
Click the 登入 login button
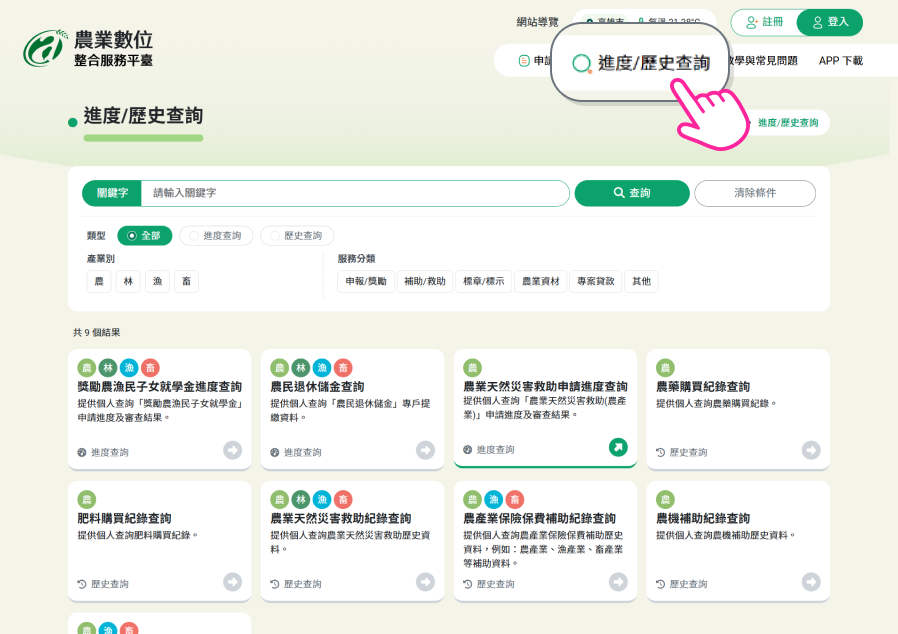pos(830,22)
